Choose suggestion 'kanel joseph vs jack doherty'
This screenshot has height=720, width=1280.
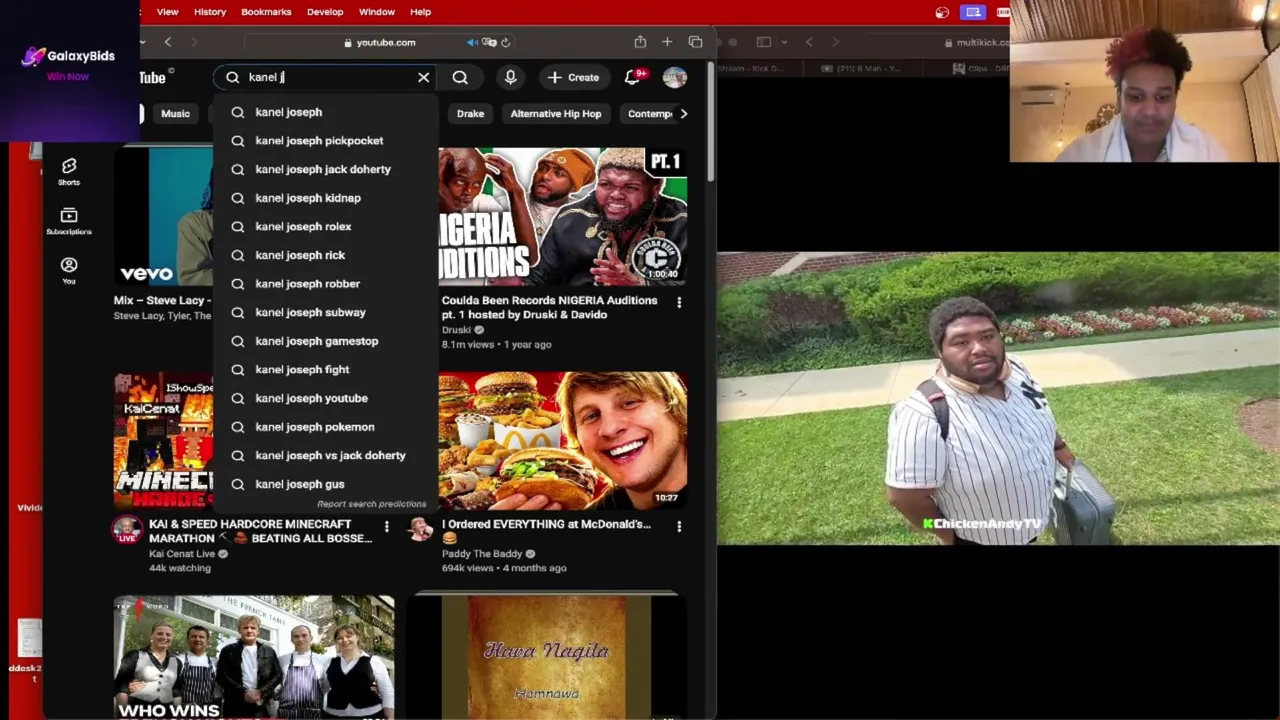point(325,455)
